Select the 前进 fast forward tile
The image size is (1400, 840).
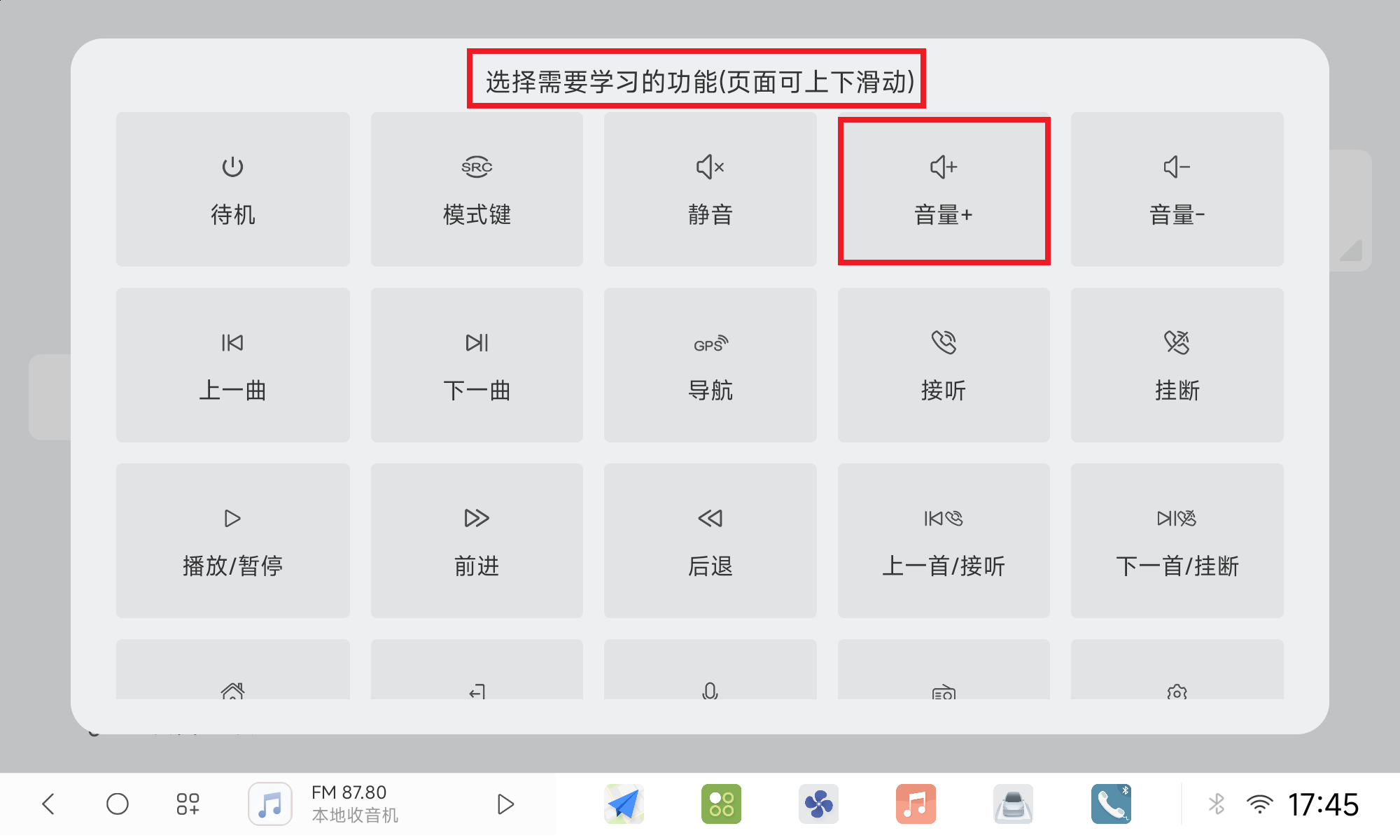(x=477, y=540)
